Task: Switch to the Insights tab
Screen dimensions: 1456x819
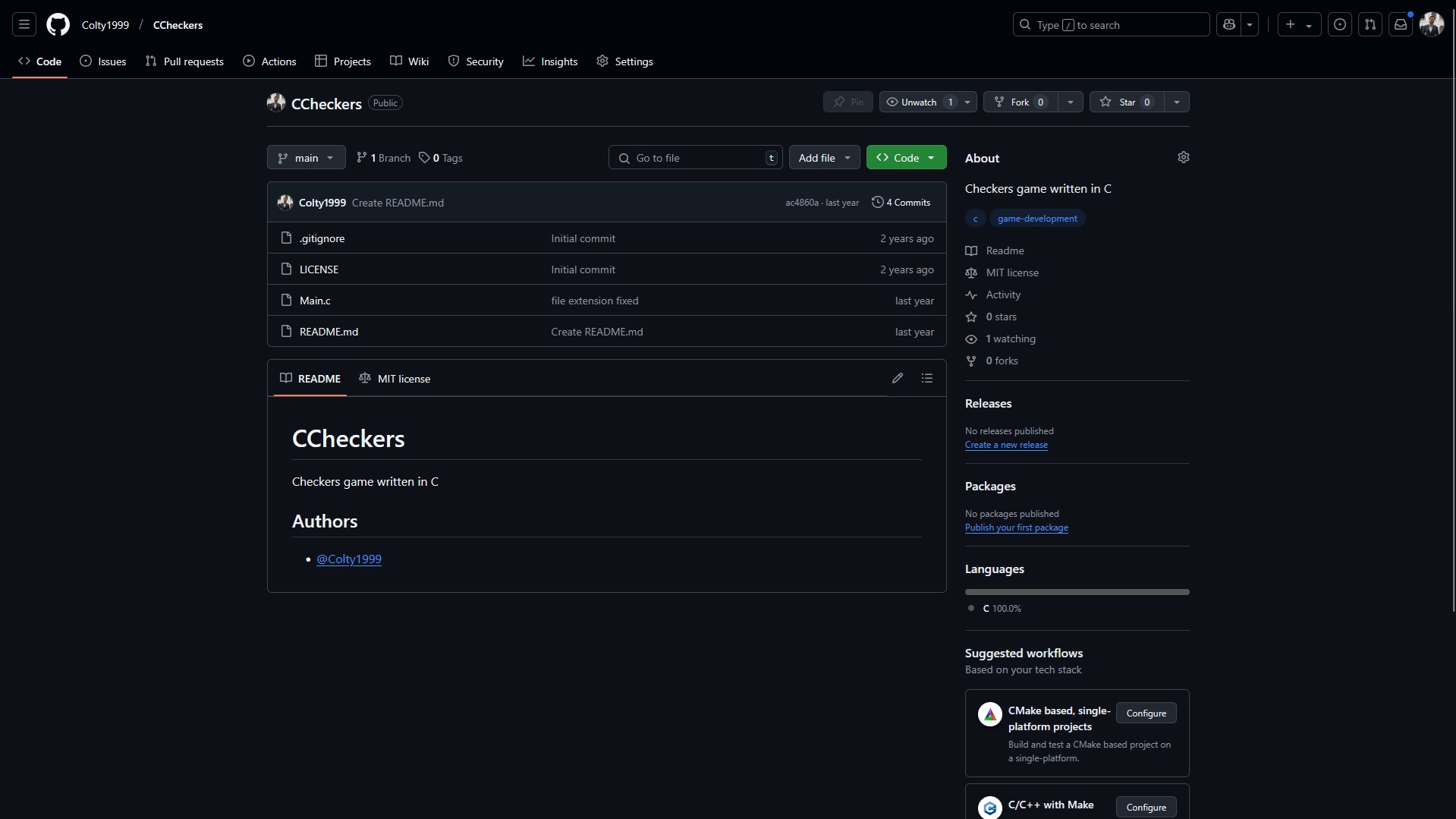Action: [x=550, y=61]
